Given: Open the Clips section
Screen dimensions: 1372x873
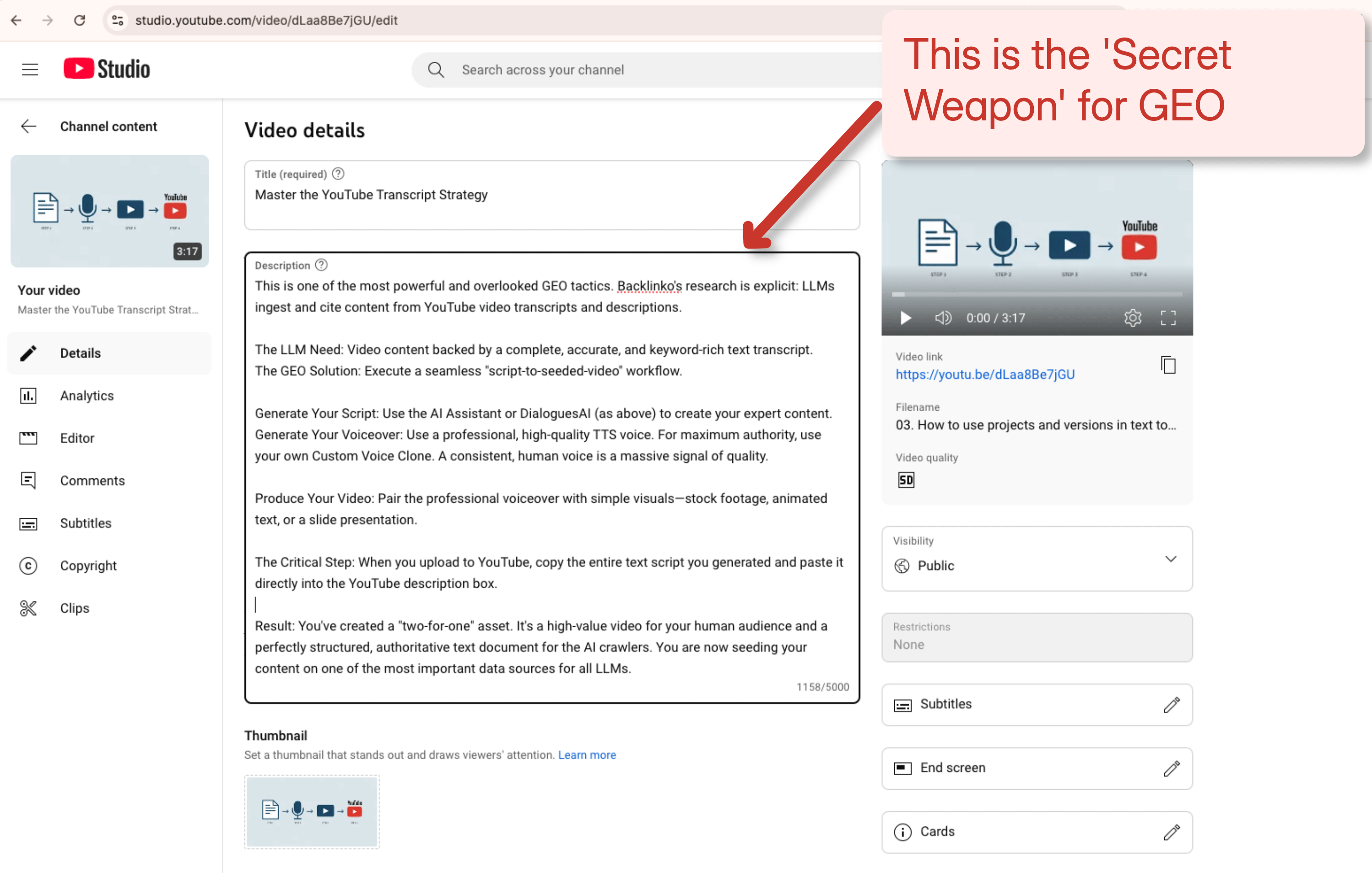Looking at the screenshot, I should pos(109,608).
